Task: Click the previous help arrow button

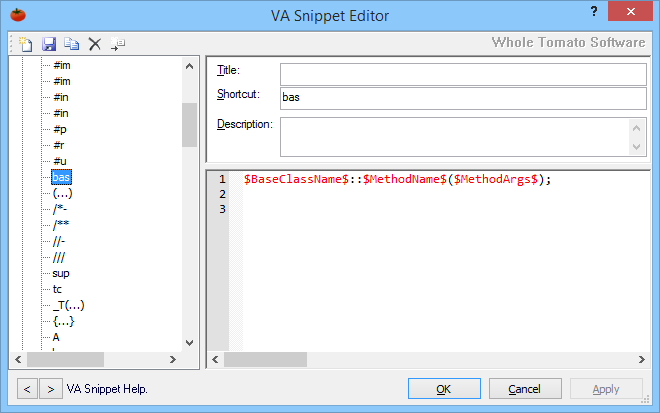Action: pos(28,388)
